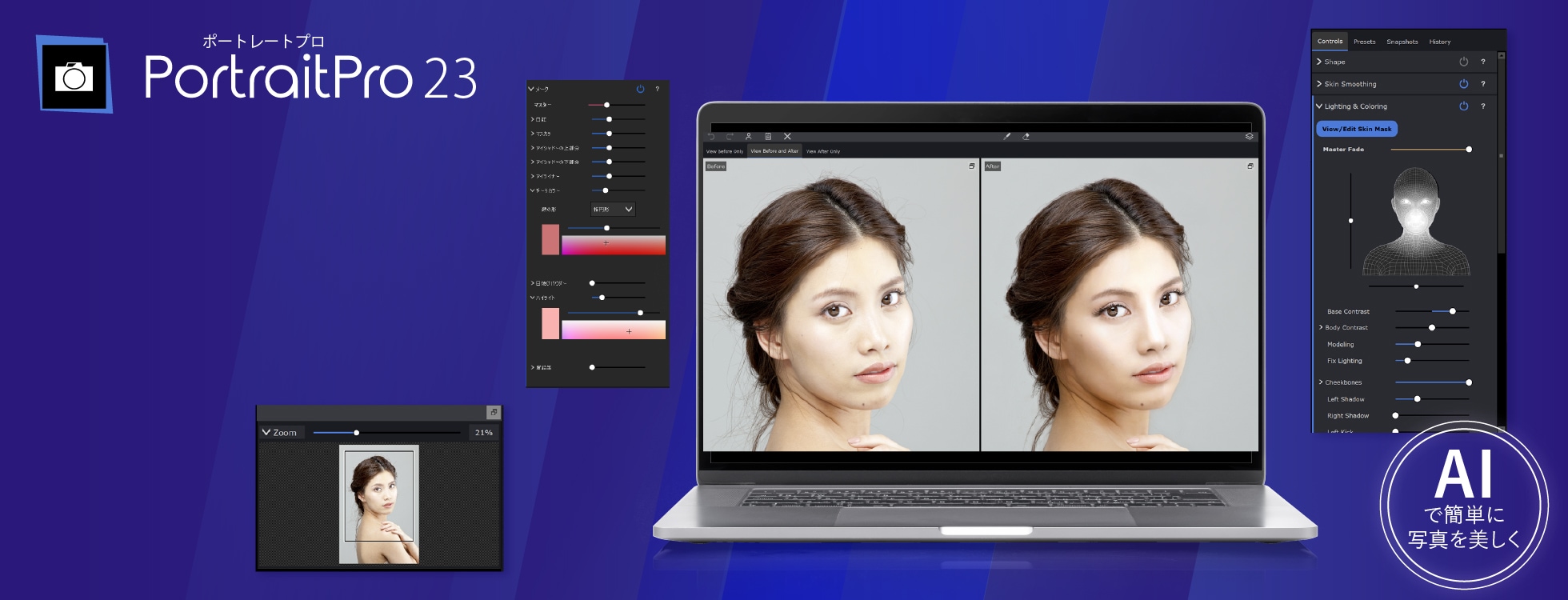Image resolution: width=1568 pixels, height=600 pixels.
Task: Click the pale pink highlight gradient picker
Action: tap(614, 330)
